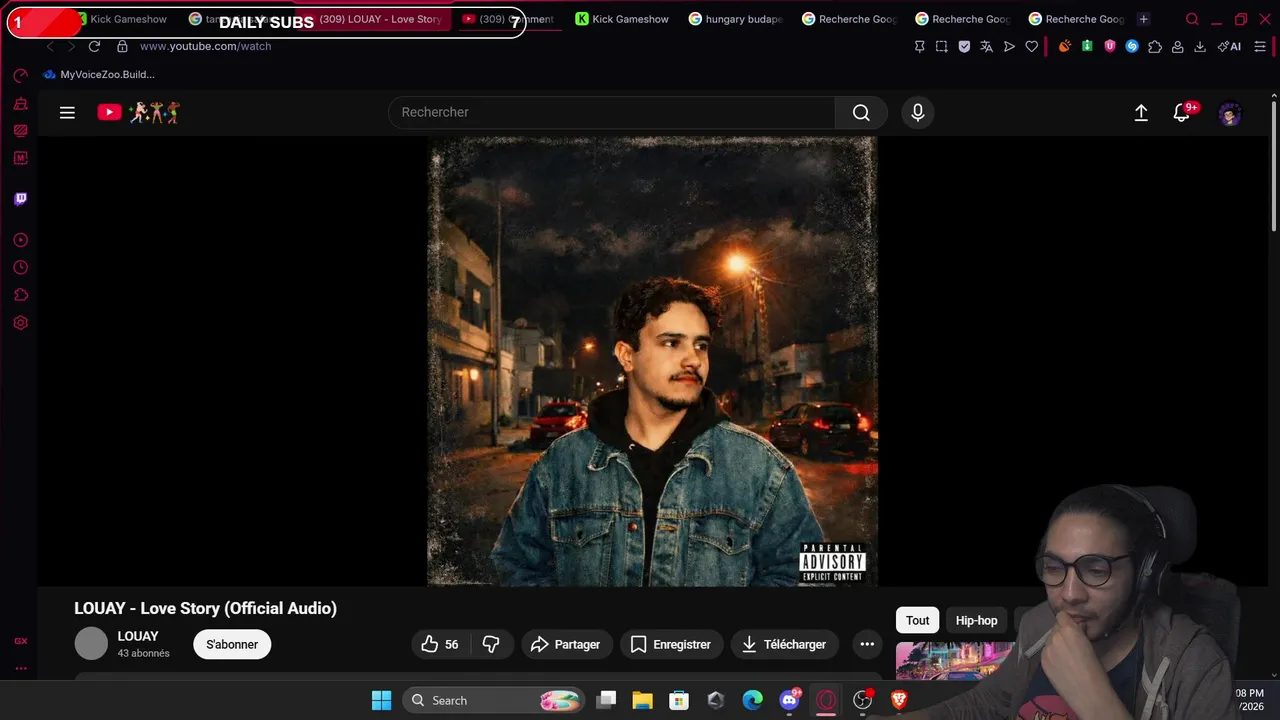Open the translate page icon

[x=987, y=46]
